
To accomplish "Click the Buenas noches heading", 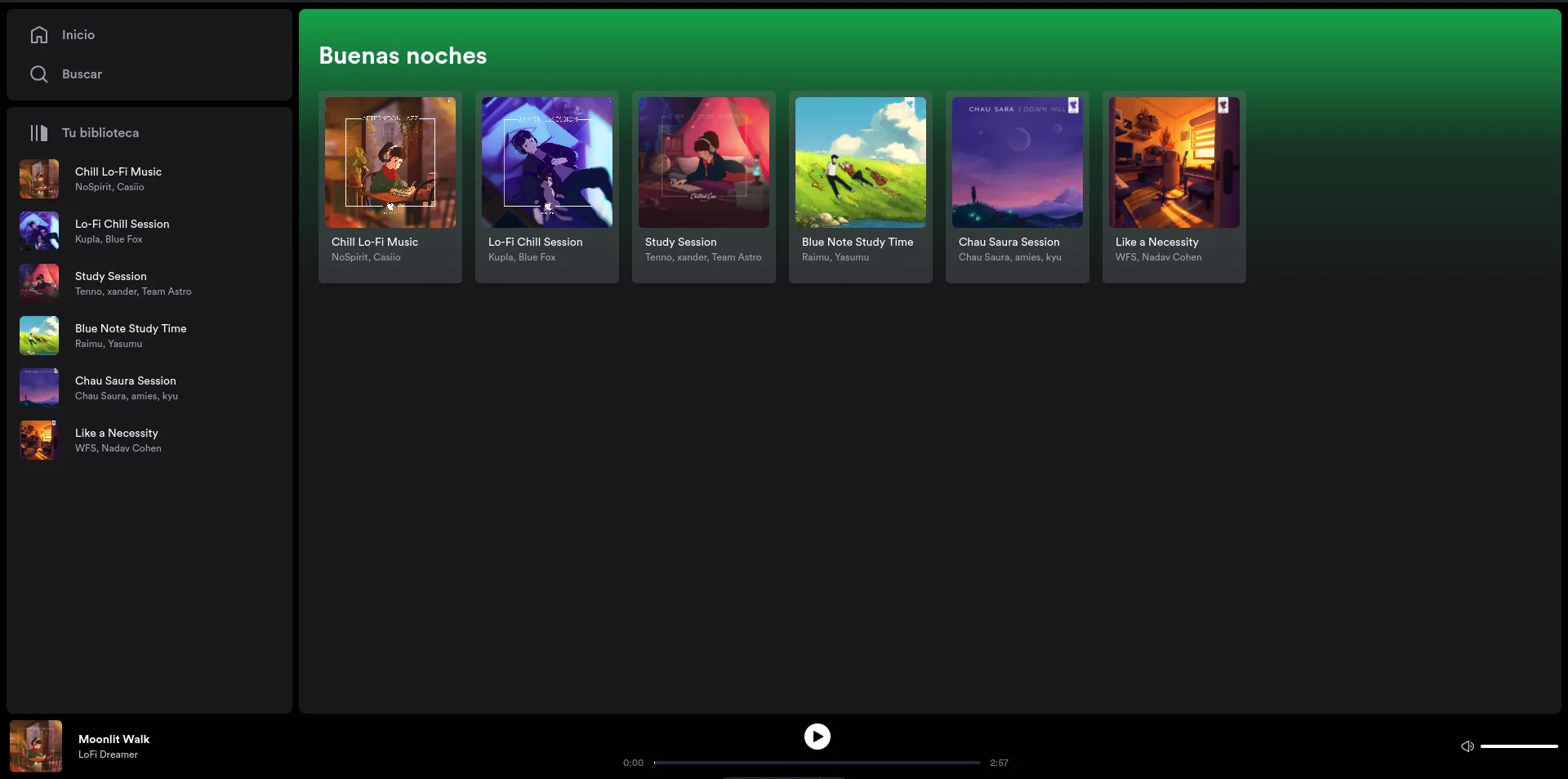I will 403,55.
